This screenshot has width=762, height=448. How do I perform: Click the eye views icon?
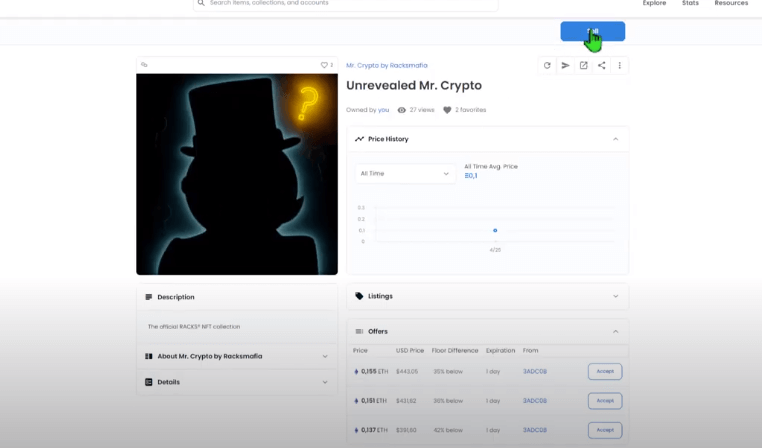[401, 110]
